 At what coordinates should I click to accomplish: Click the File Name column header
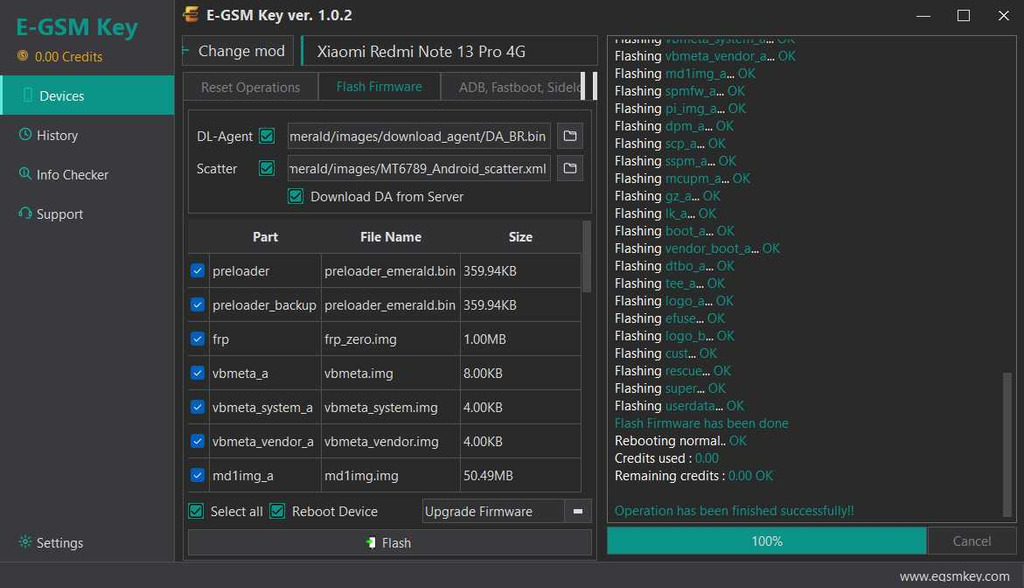(391, 237)
